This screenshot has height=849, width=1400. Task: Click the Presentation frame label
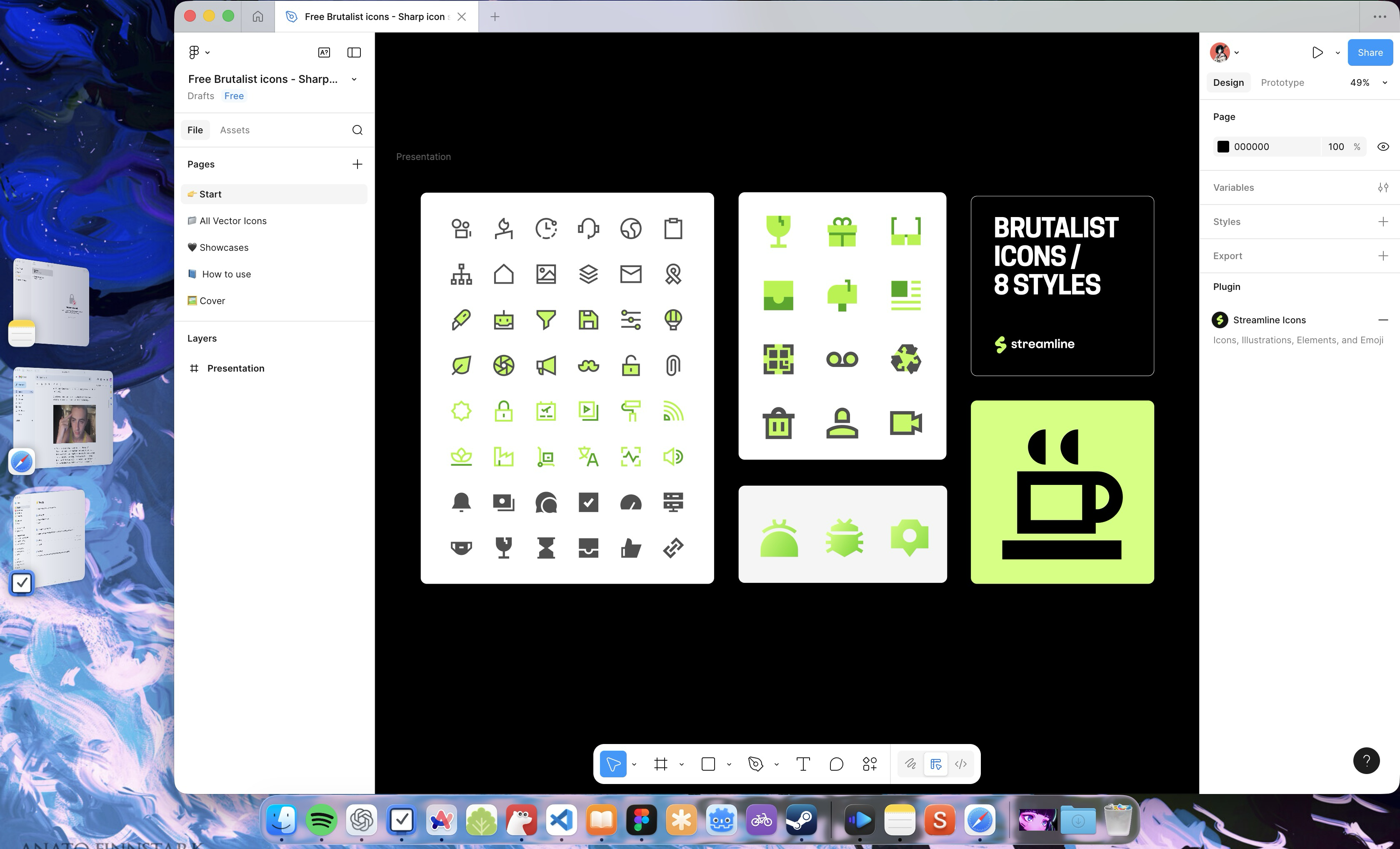coord(423,157)
